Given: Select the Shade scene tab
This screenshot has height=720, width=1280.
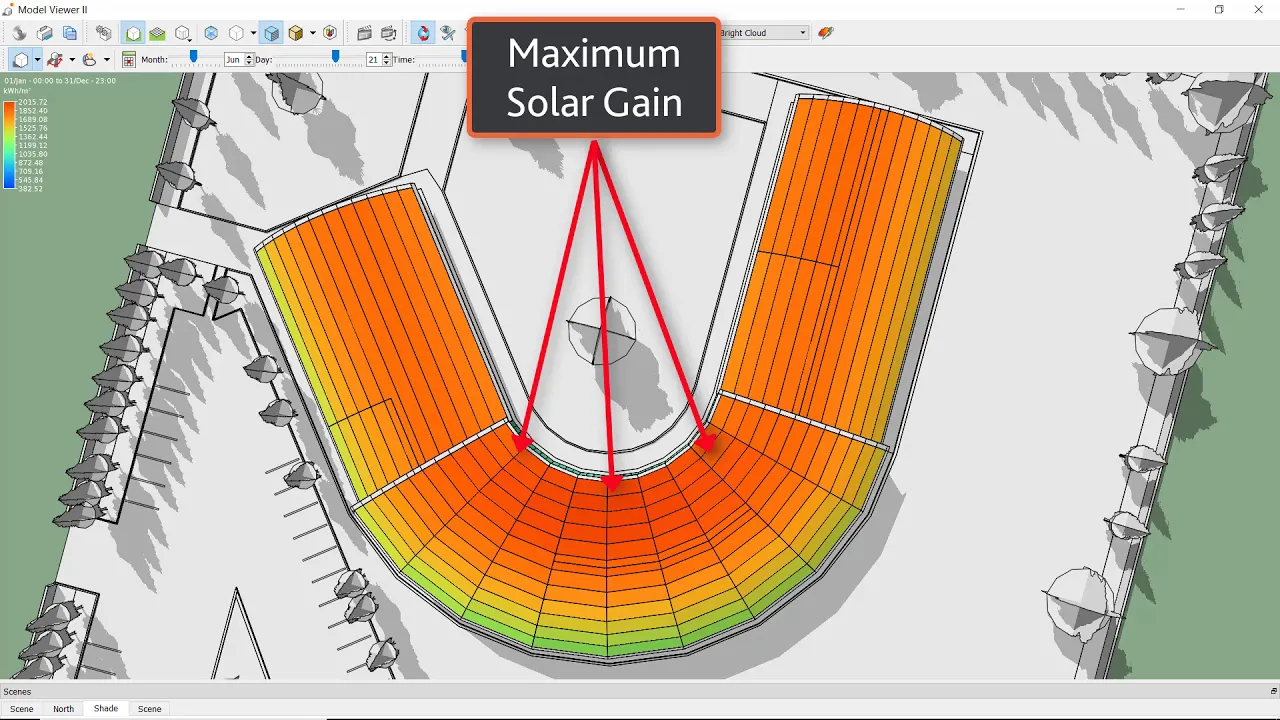Looking at the screenshot, I should (106, 708).
